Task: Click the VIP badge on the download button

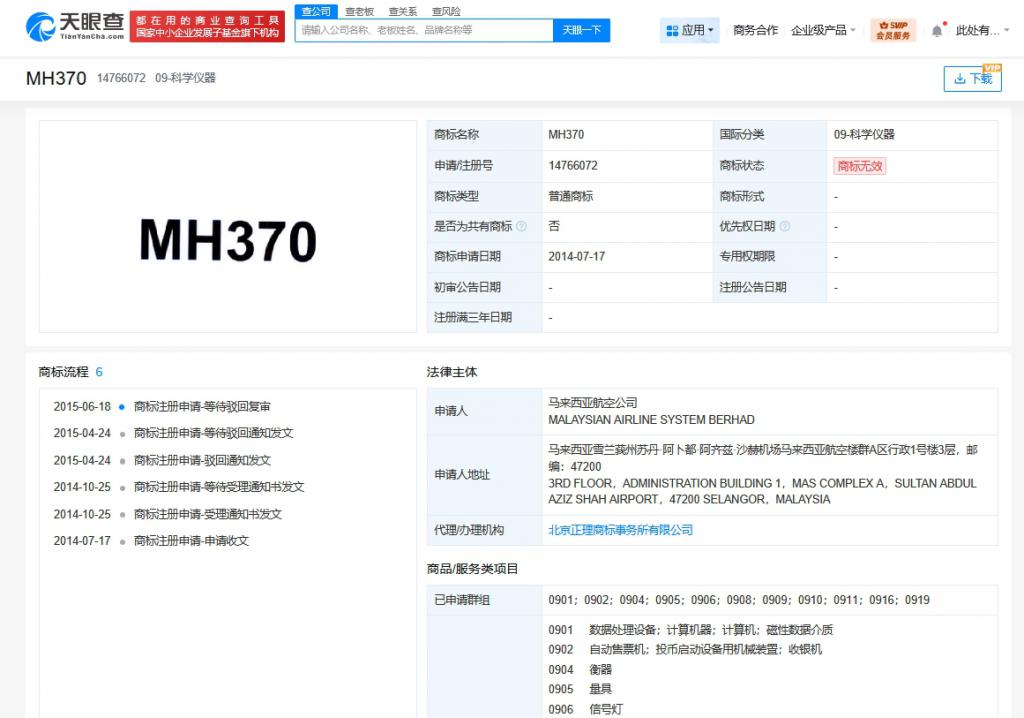Action: (x=992, y=68)
